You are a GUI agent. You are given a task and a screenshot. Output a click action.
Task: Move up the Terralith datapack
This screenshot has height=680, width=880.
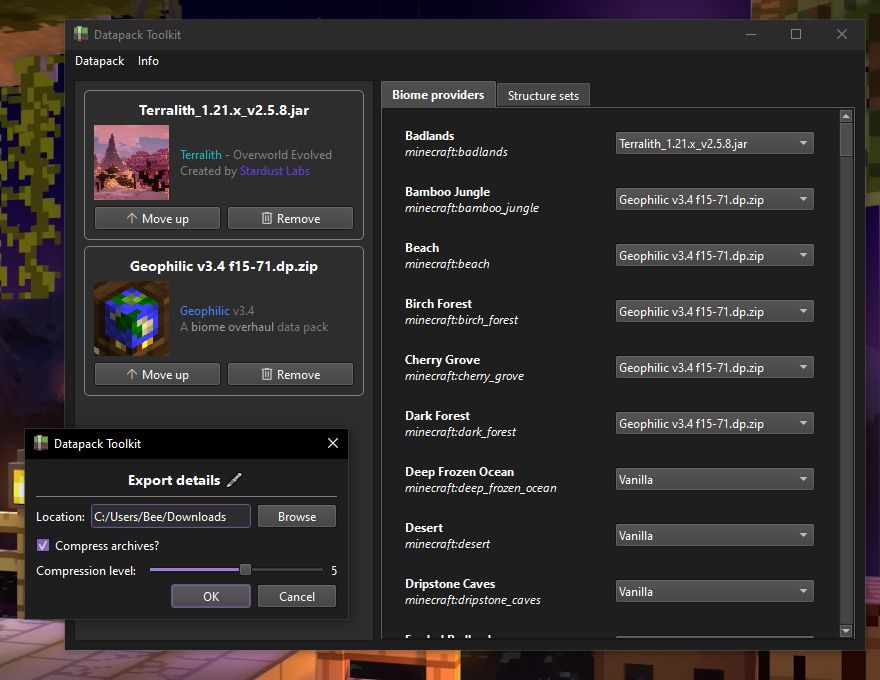(x=157, y=218)
